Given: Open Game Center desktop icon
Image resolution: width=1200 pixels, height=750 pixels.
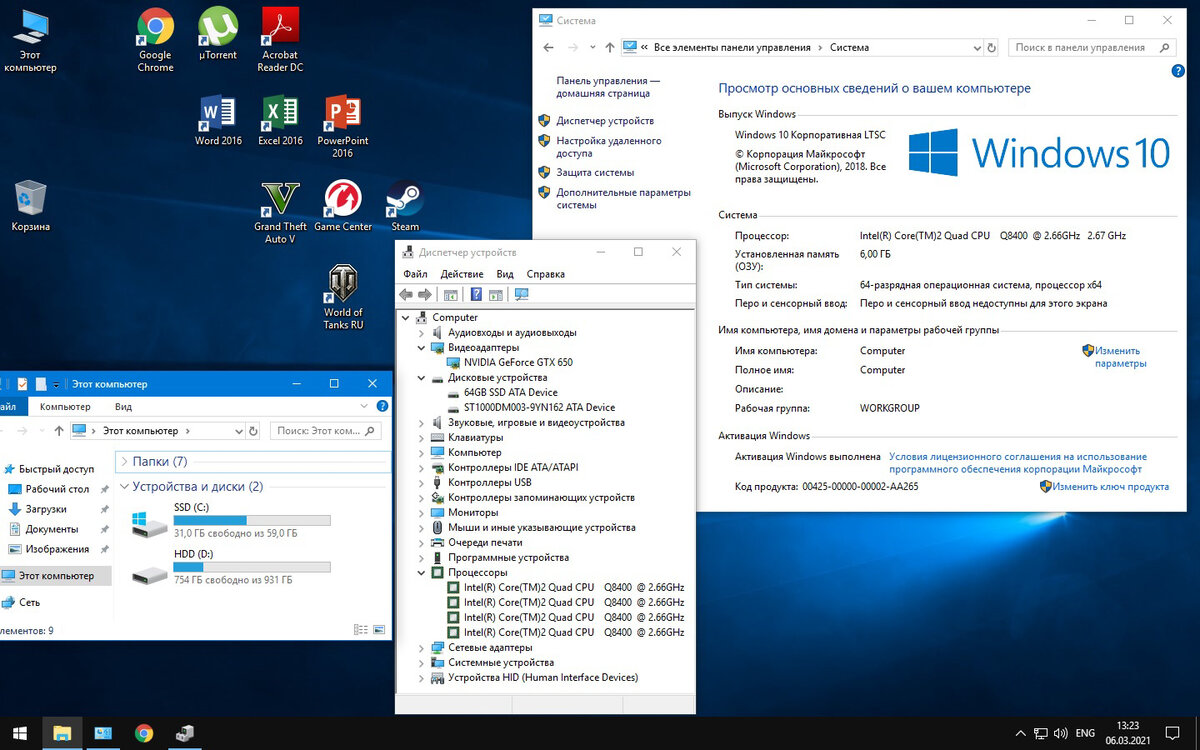Looking at the screenshot, I should click(x=343, y=206).
